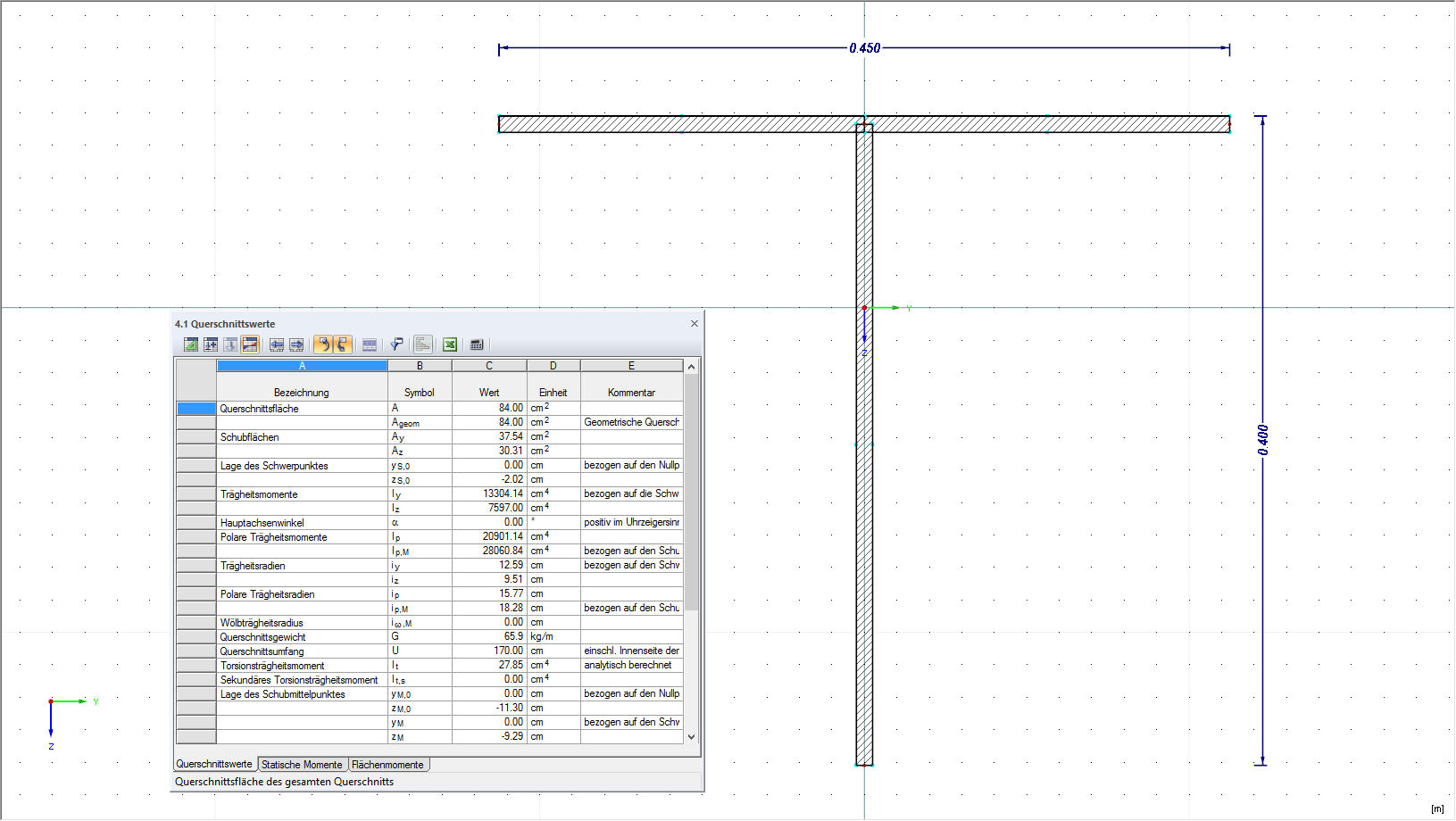
Task: Jump to the previous table
Action: [x=276, y=344]
